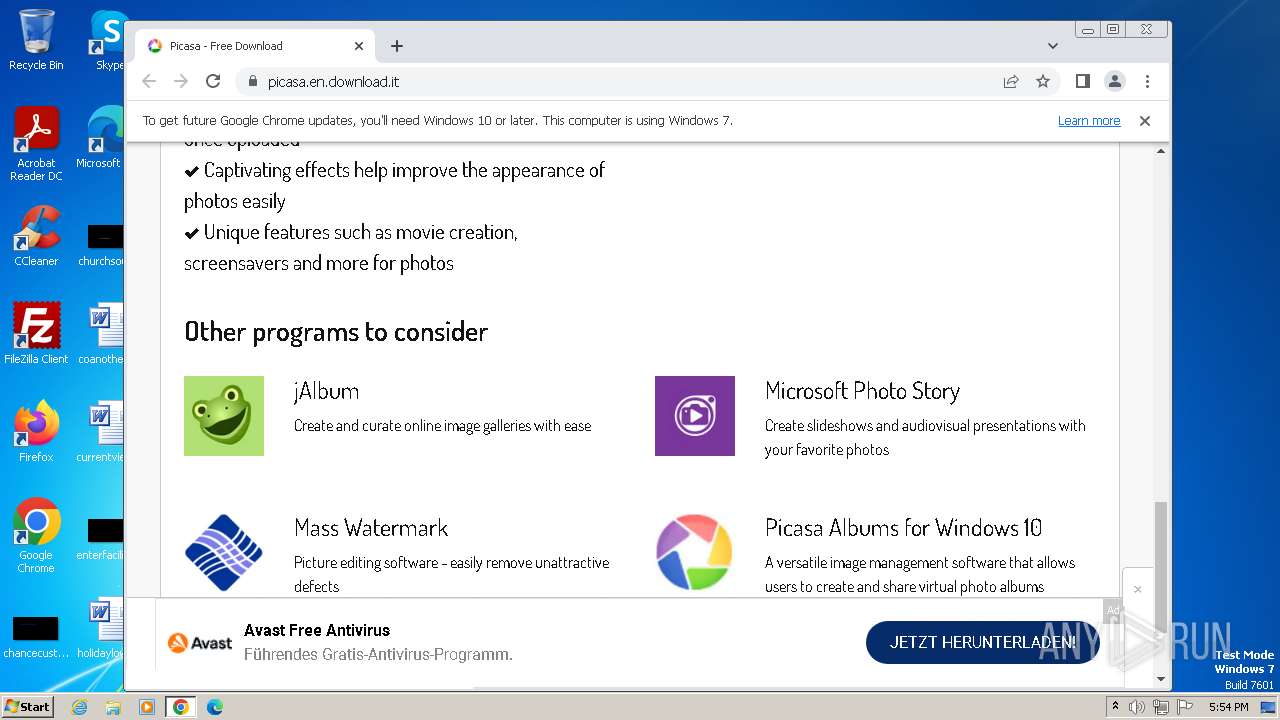Click the Picasa Albums colorful shutter icon
Viewport: 1280px width, 720px height.
point(695,553)
